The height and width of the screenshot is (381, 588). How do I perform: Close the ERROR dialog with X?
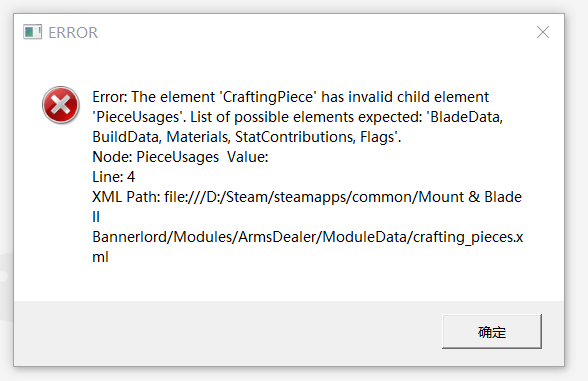point(543,32)
